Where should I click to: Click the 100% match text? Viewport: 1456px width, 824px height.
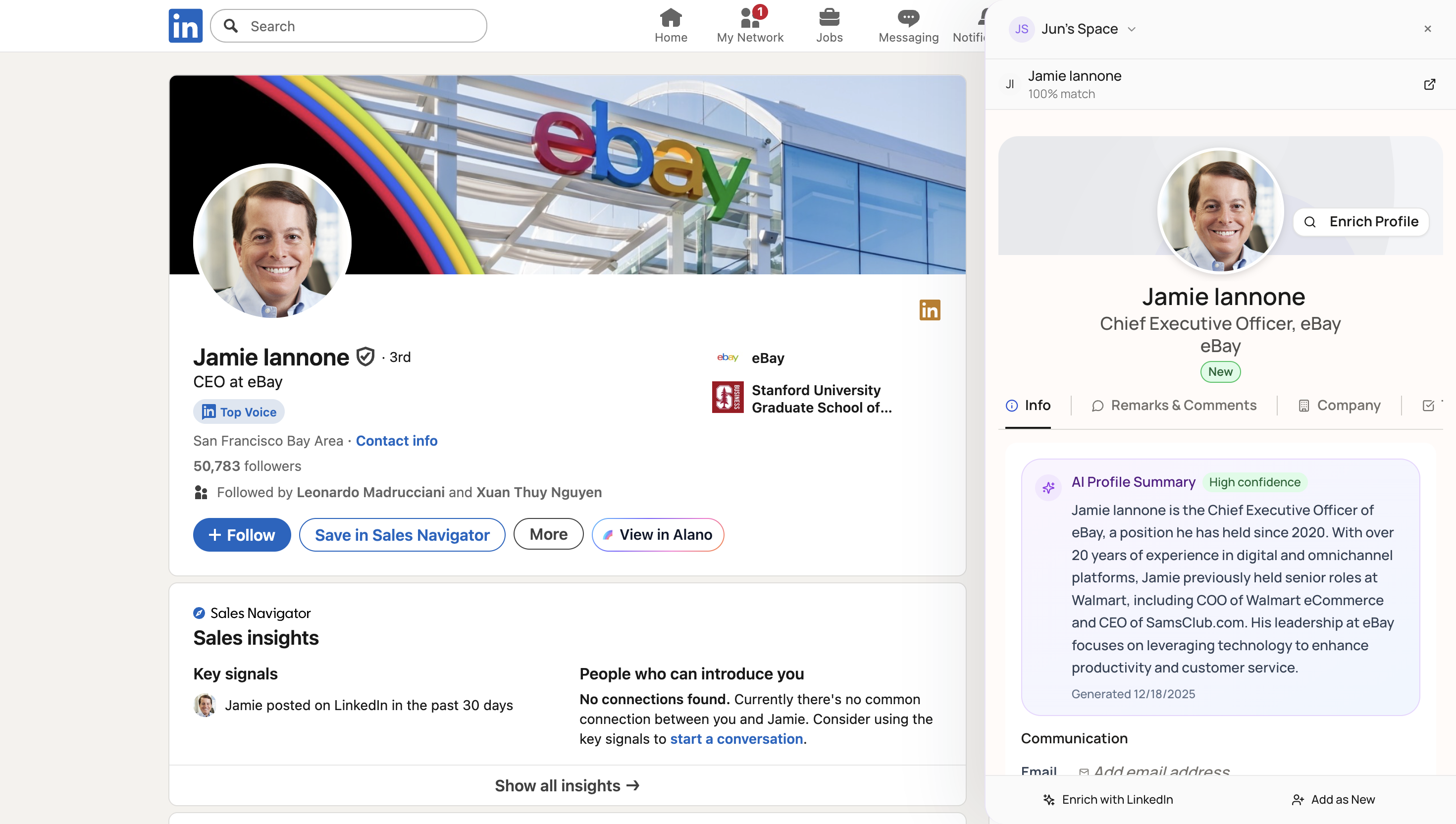tap(1061, 94)
